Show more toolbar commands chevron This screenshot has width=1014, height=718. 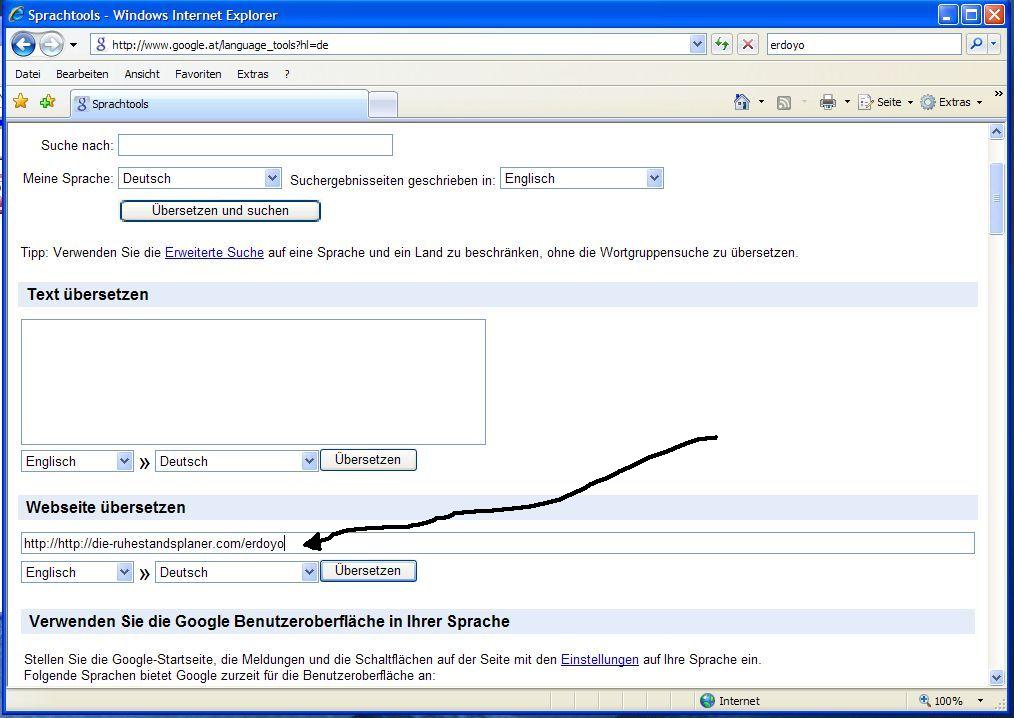[998, 94]
